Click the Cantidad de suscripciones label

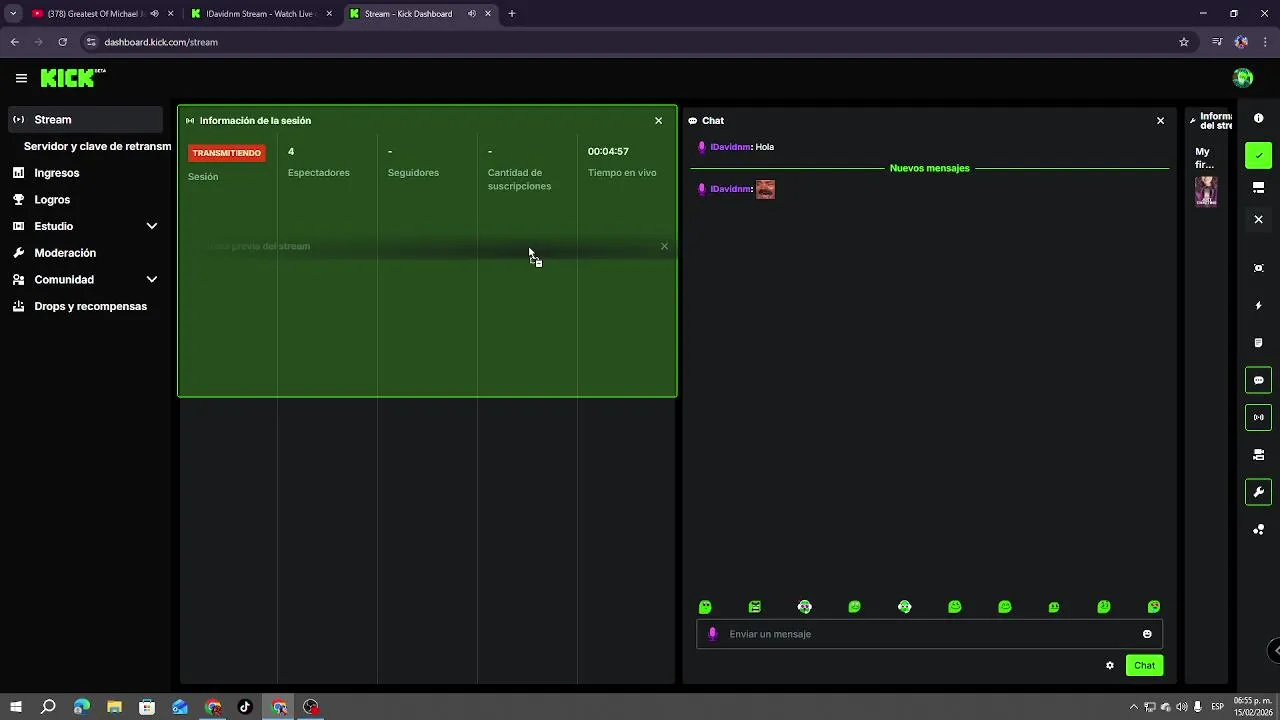(519, 180)
